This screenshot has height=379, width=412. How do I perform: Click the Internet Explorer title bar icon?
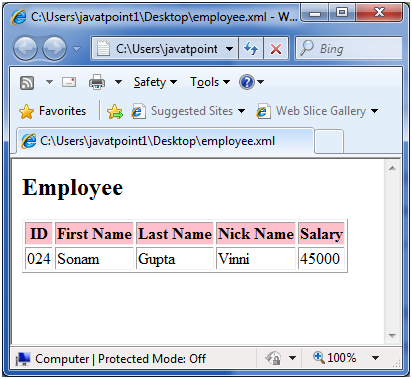(19, 16)
